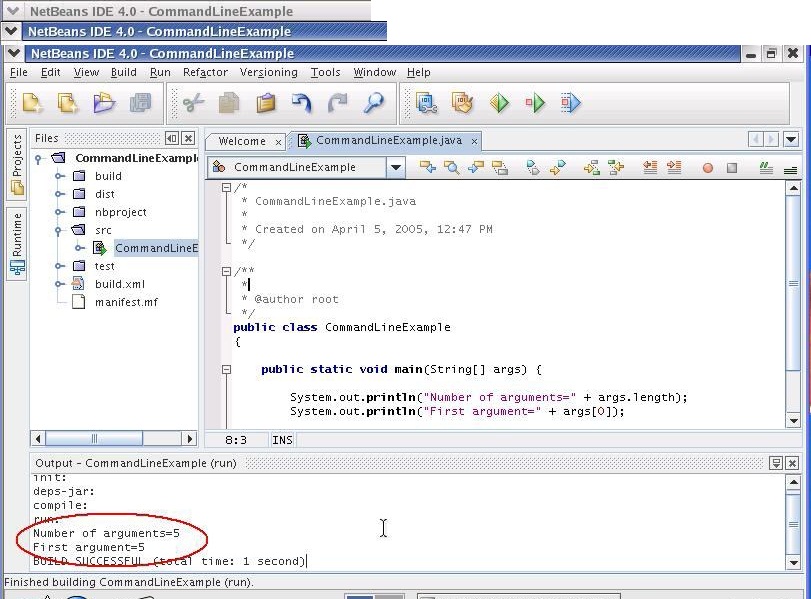Screen dimensions: 811x599
Task: Open the File menu
Action: pos(19,72)
